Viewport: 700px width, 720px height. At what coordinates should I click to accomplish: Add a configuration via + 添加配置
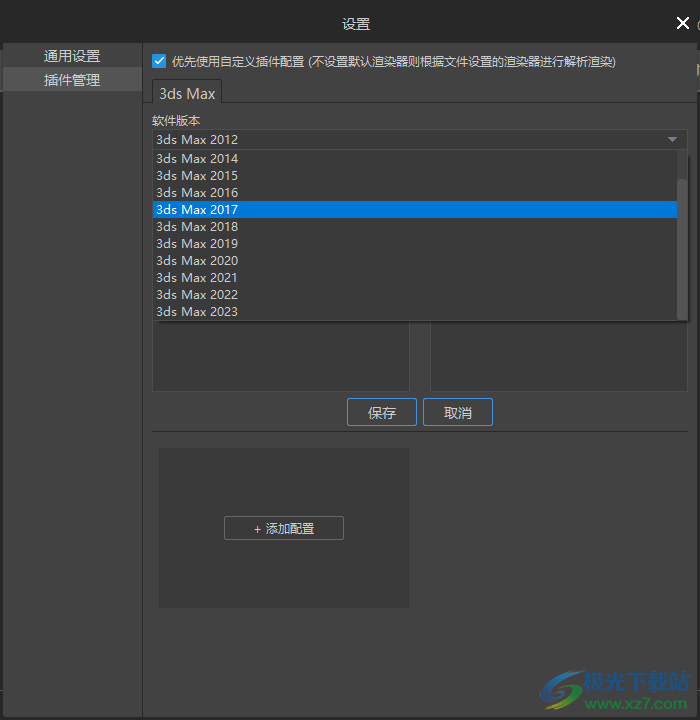pyautogui.click(x=284, y=528)
